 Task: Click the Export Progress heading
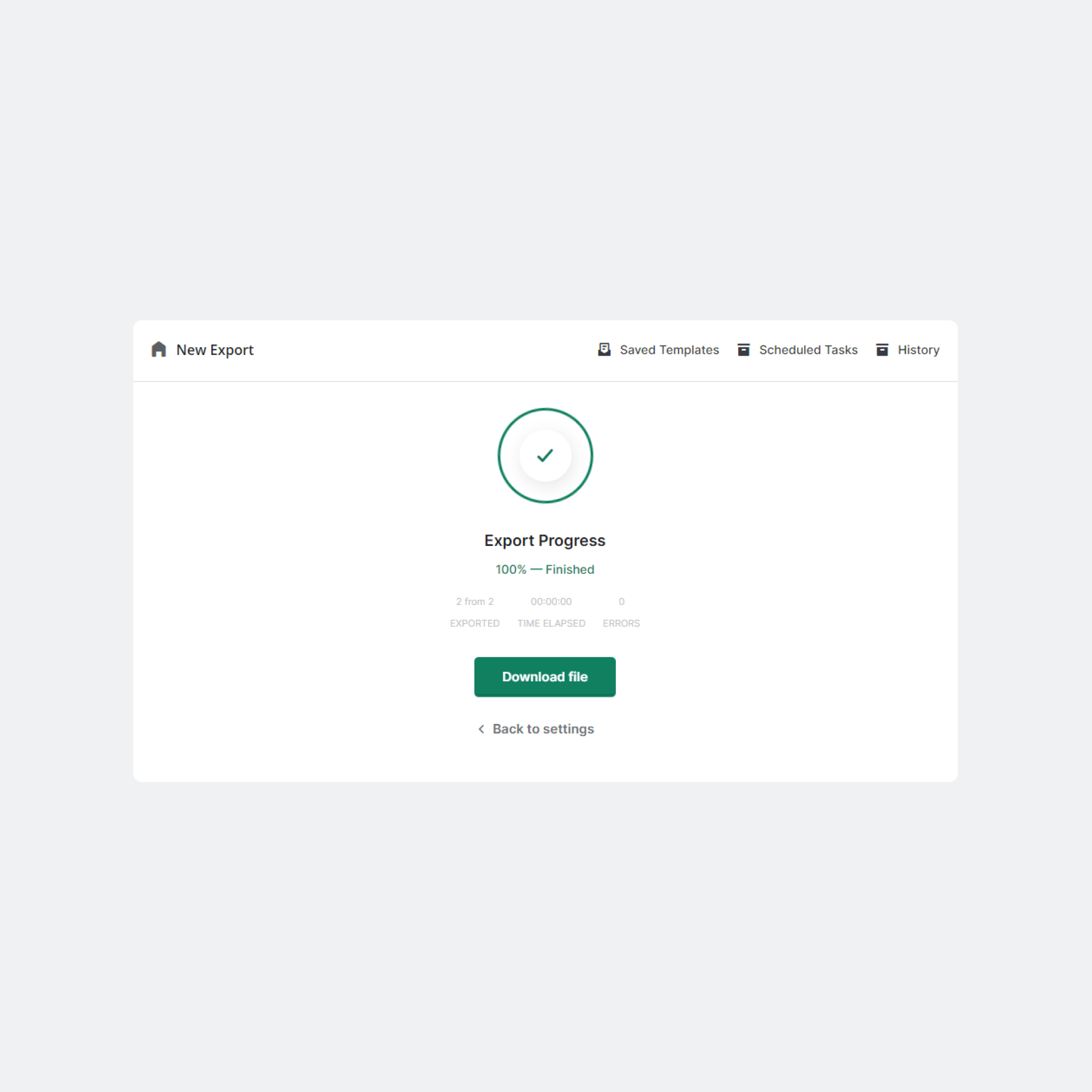point(545,541)
